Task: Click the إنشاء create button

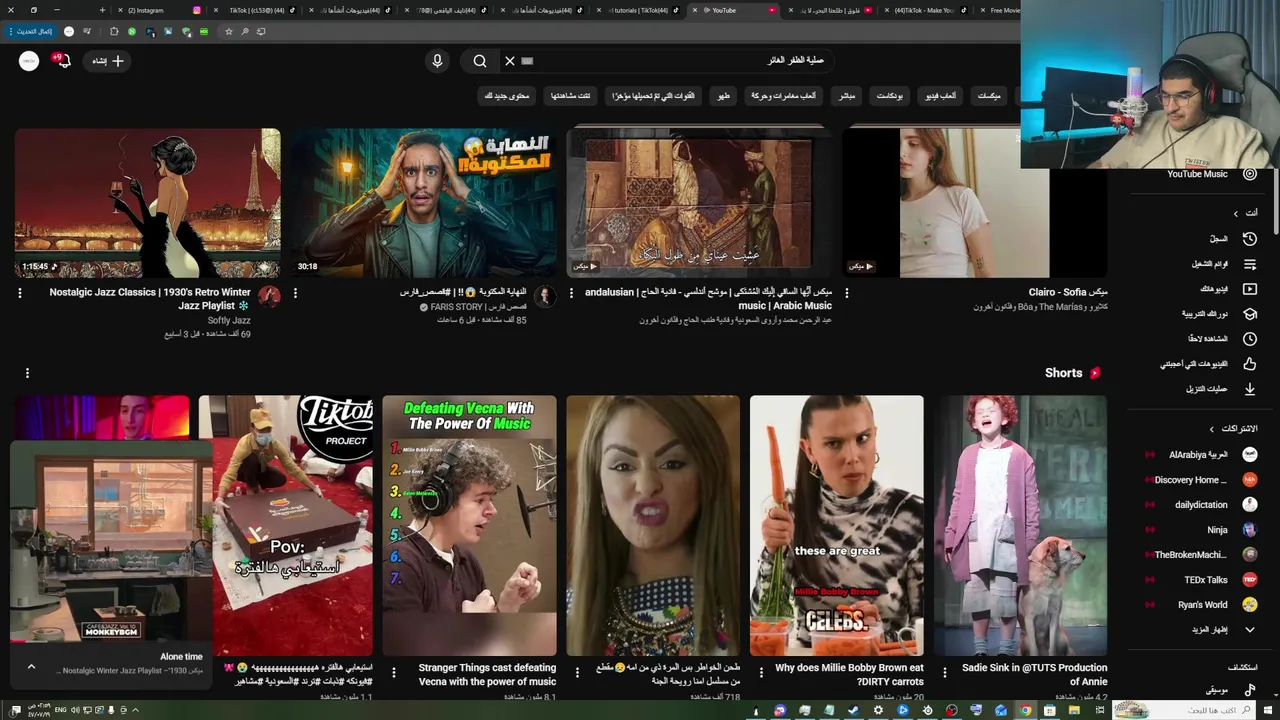Action: (108, 61)
